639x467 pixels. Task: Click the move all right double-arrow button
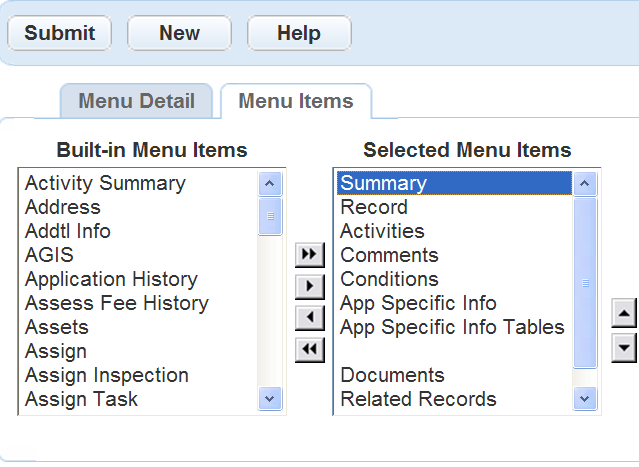coord(310,255)
